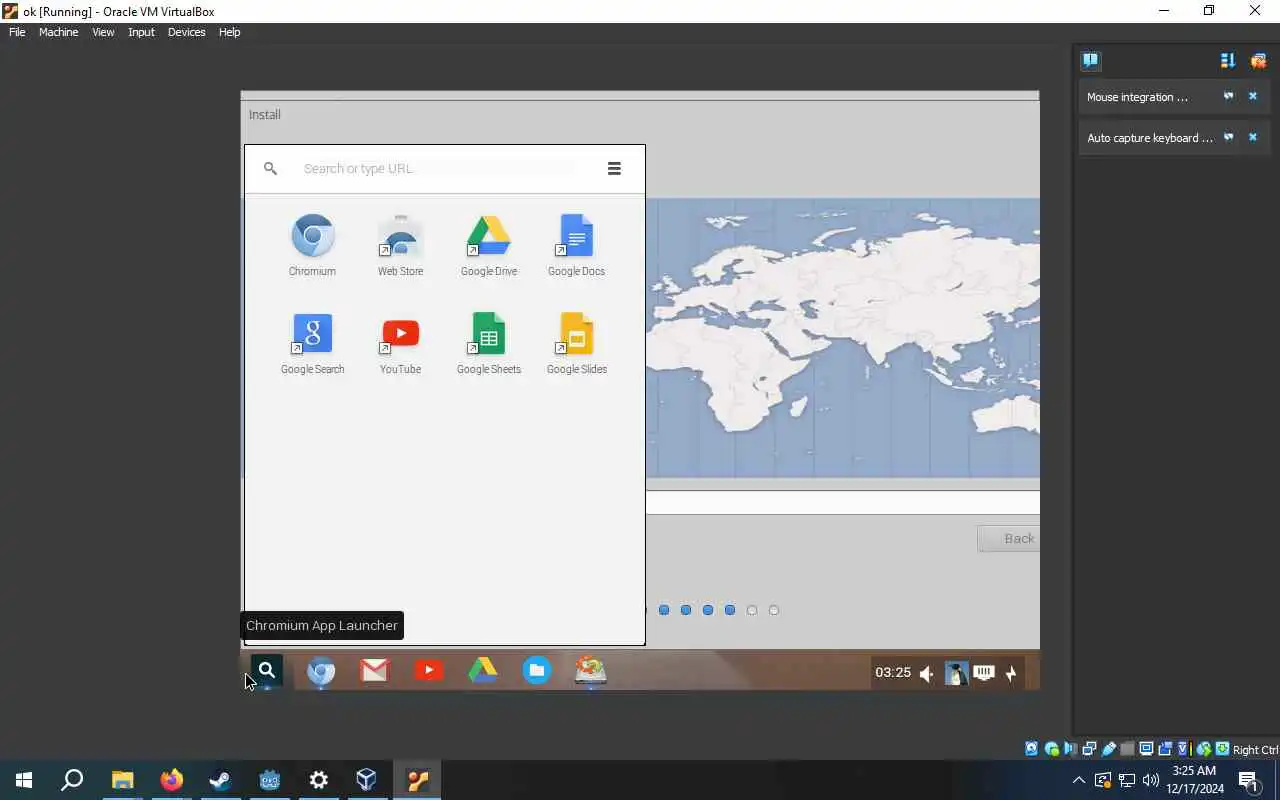
Task: Launch YouTube from the launcher grid
Action: pos(400,343)
